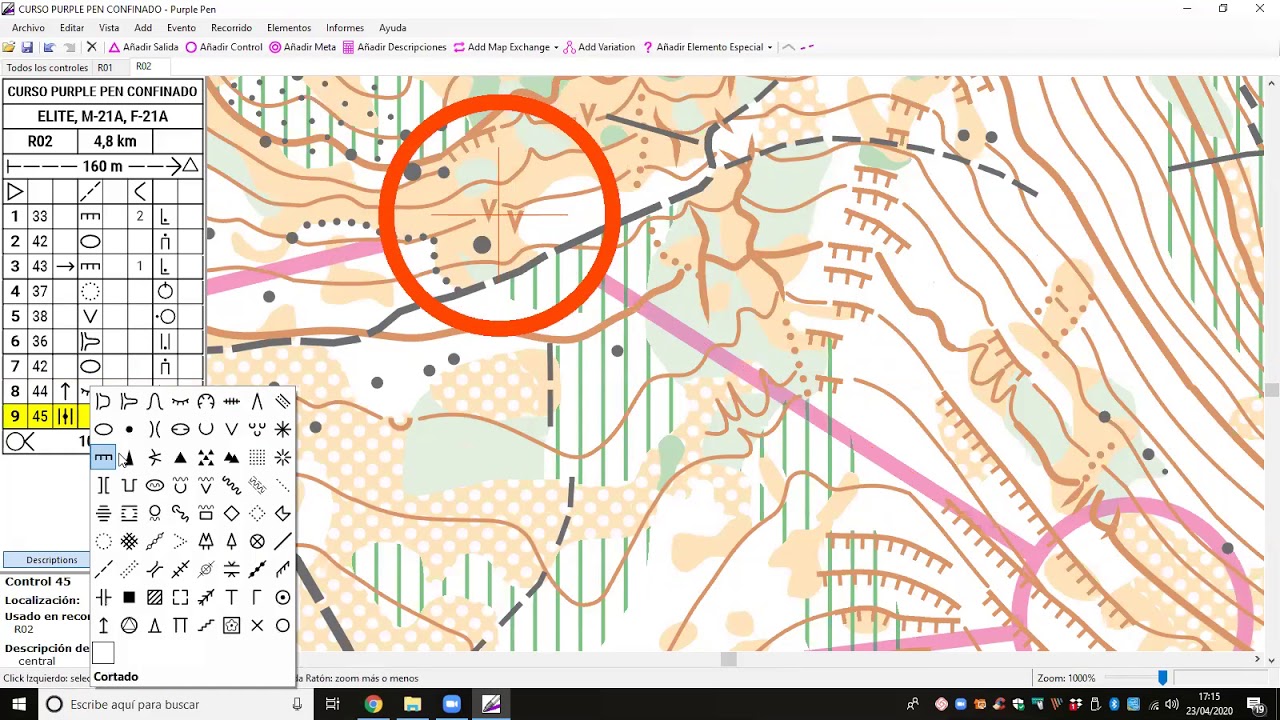The width and height of the screenshot is (1280, 720).
Task: Select the stone wall symbol
Action: click(x=257, y=569)
